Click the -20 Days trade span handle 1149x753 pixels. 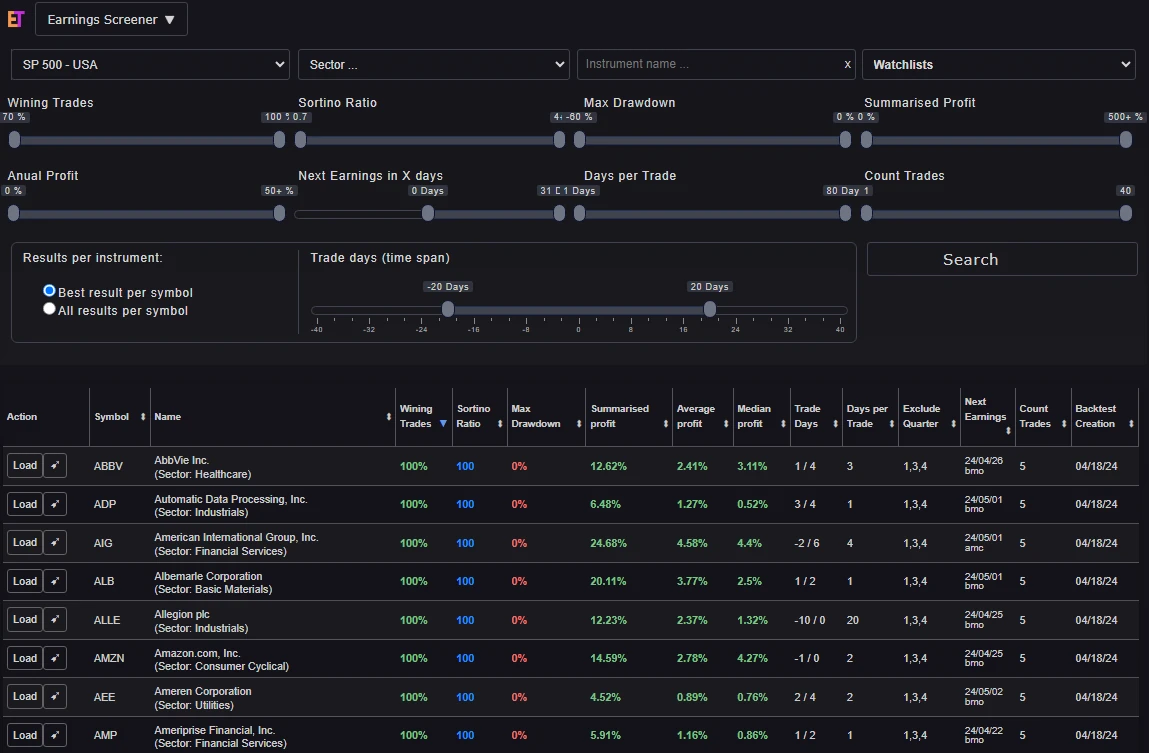coord(448,309)
